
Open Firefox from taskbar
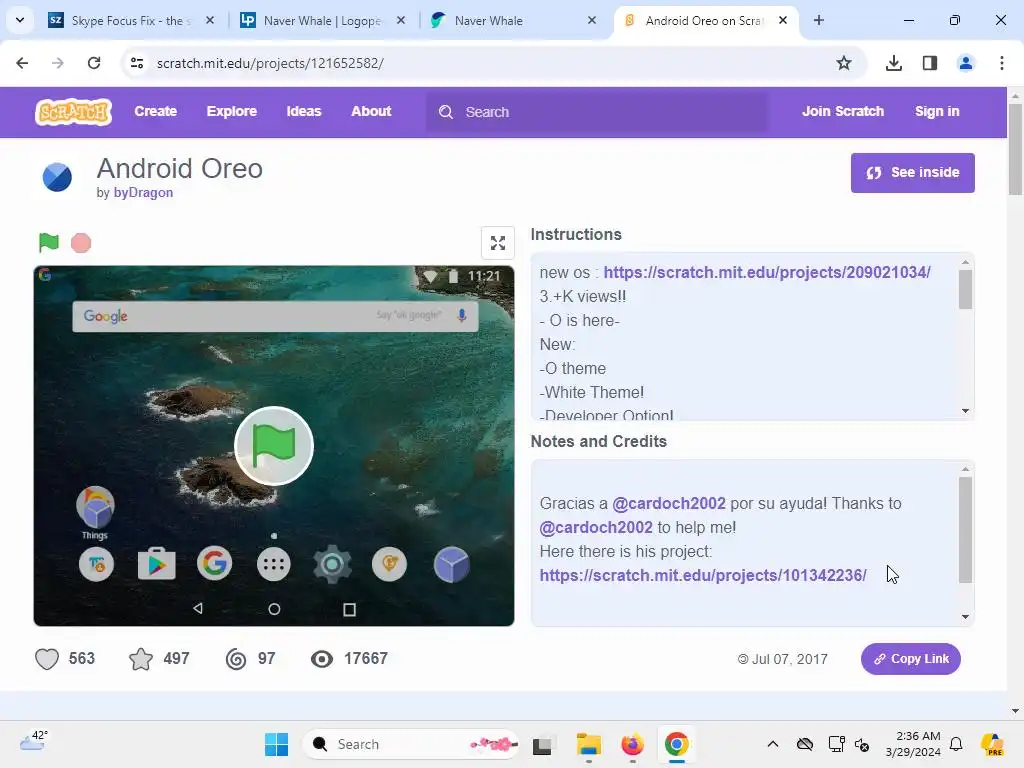click(x=632, y=744)
